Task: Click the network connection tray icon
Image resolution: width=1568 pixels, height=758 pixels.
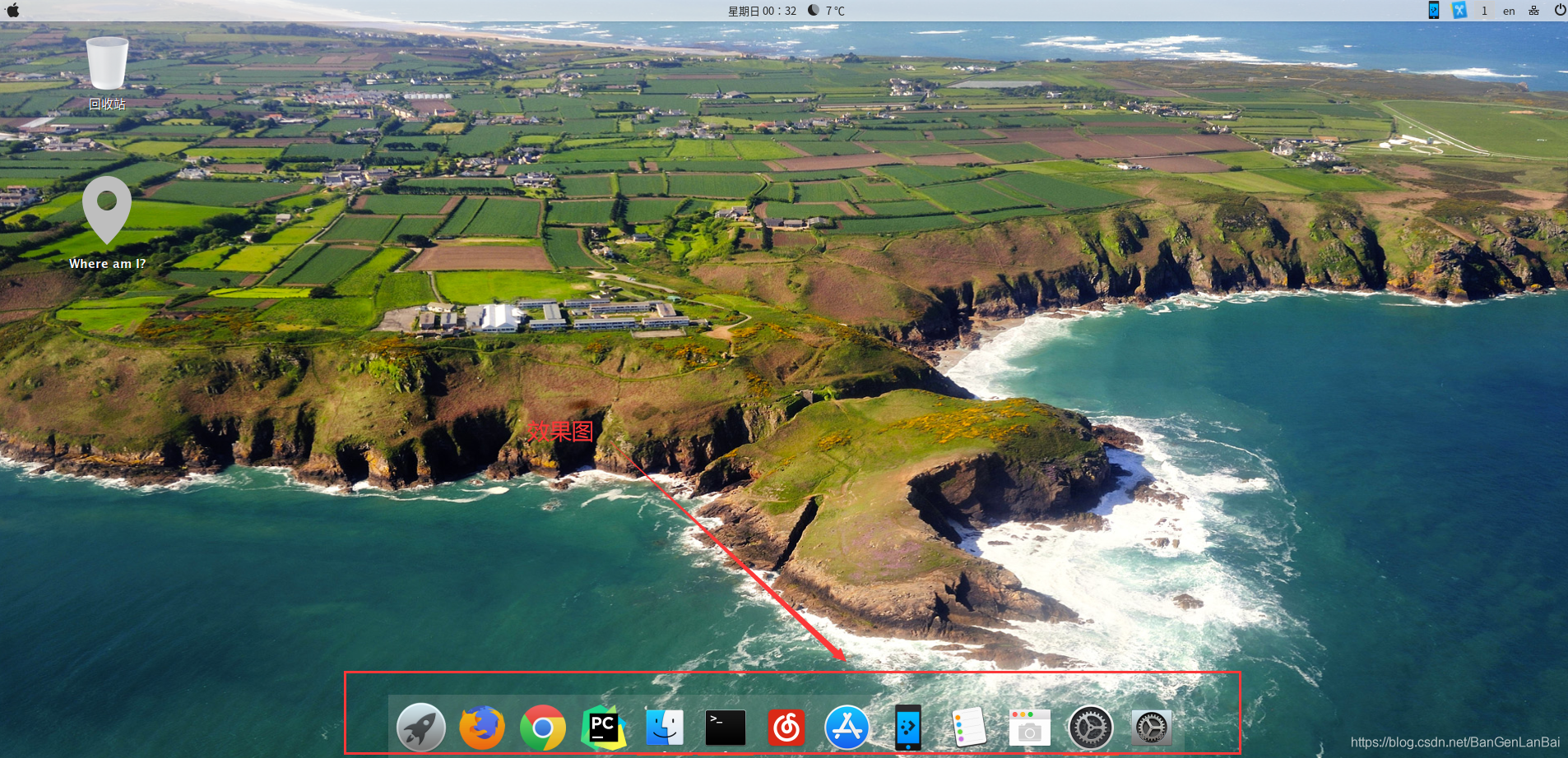Action: coord(1533,11)
